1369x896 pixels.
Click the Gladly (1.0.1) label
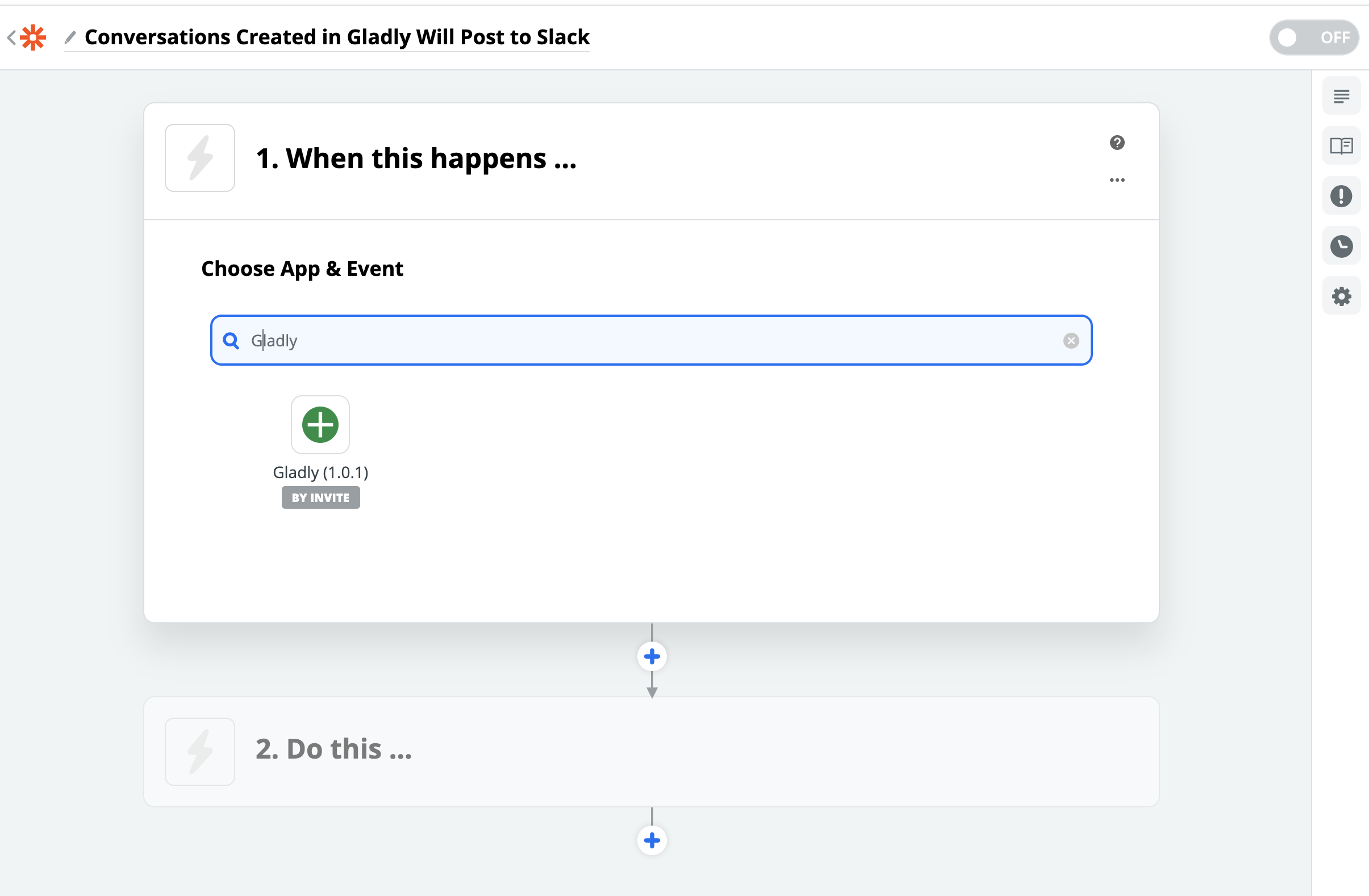pyautogui.click(x=320, y=473)
